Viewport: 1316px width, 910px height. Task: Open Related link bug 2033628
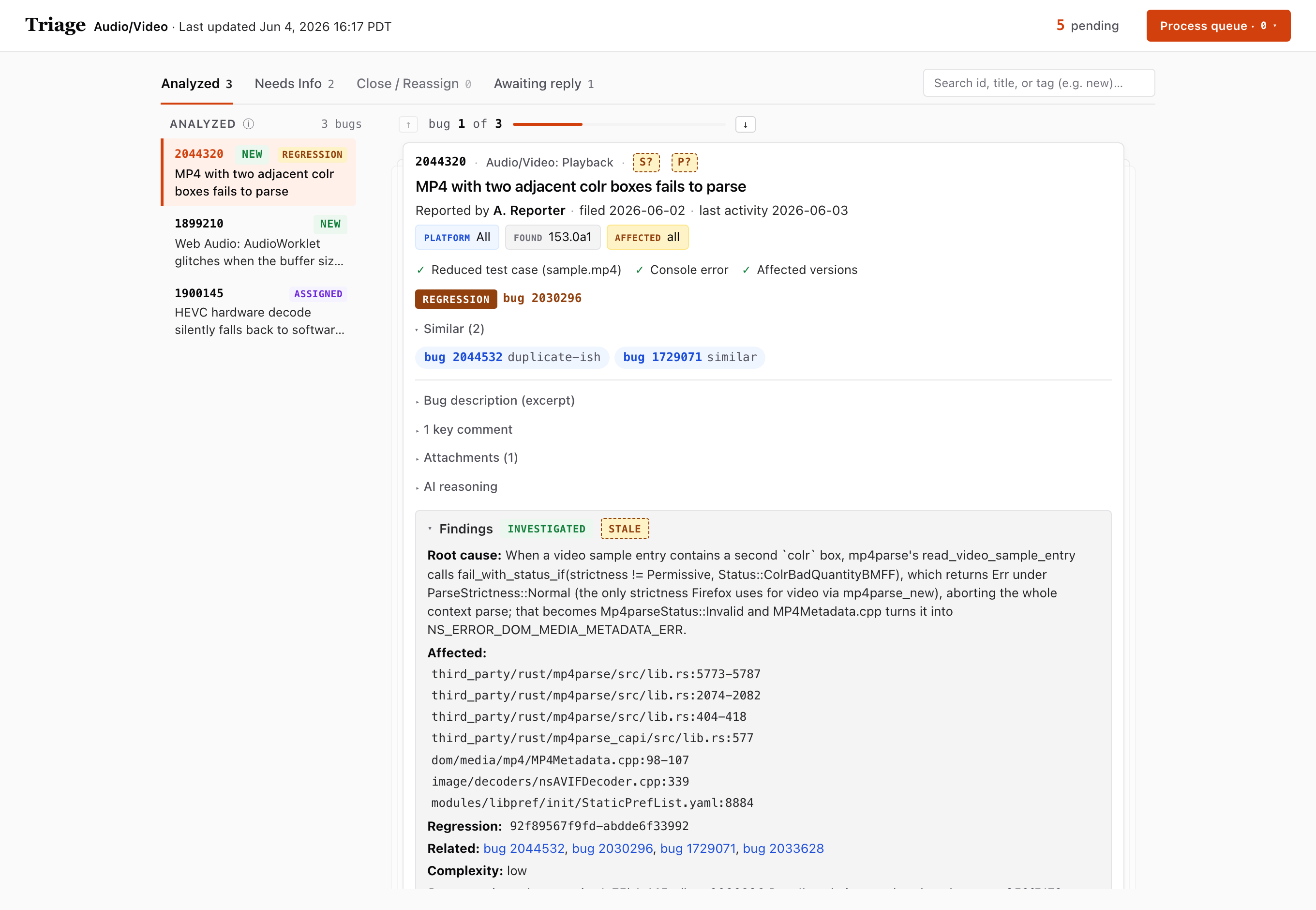coord(783,849)
